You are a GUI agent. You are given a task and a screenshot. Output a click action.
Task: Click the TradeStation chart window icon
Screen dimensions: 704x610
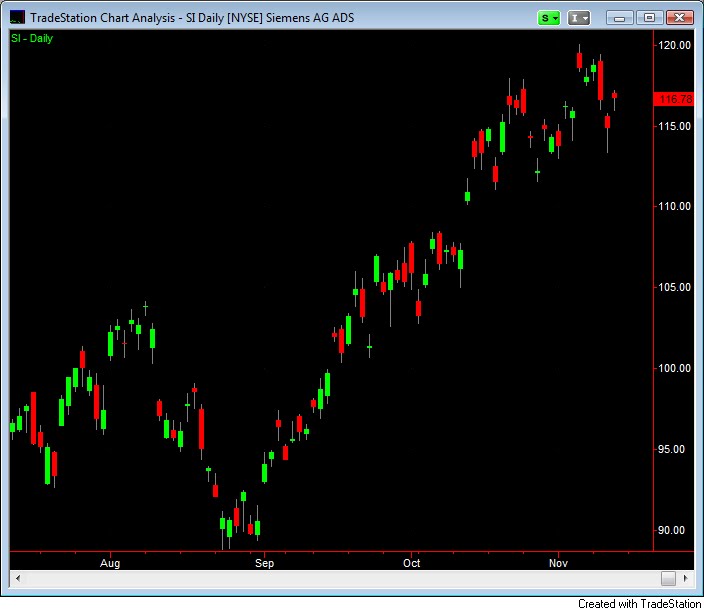pyautogui.click(x=18, y=18)
